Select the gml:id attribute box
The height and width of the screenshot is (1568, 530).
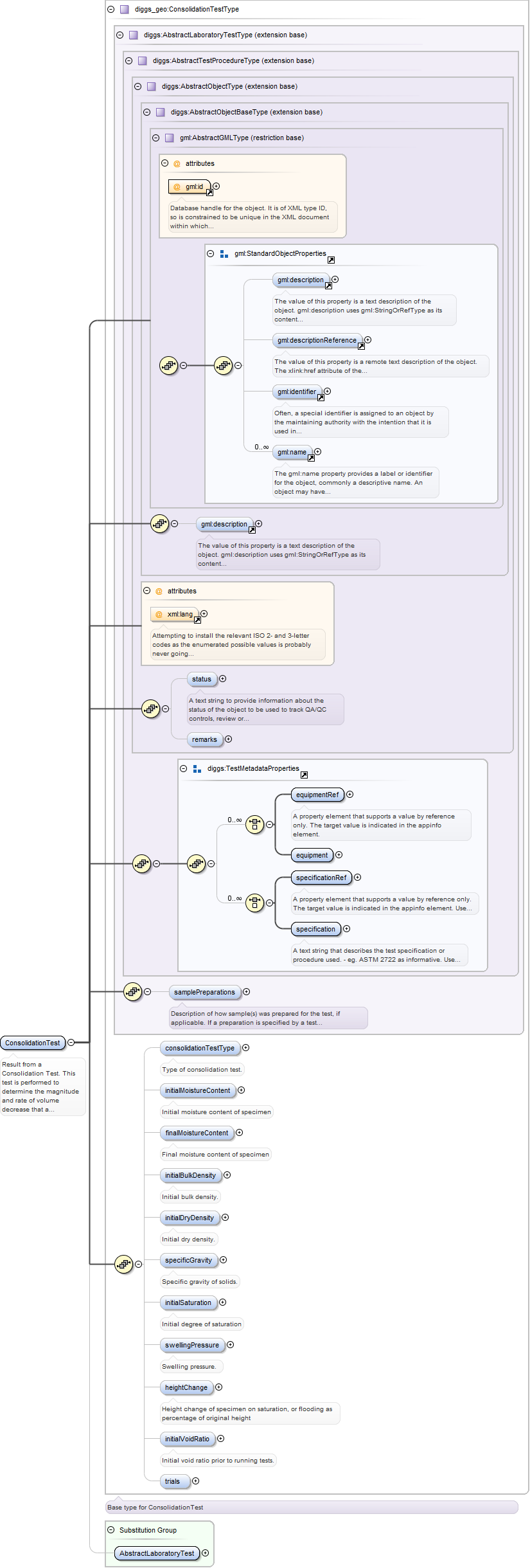(x=190, y=187)
